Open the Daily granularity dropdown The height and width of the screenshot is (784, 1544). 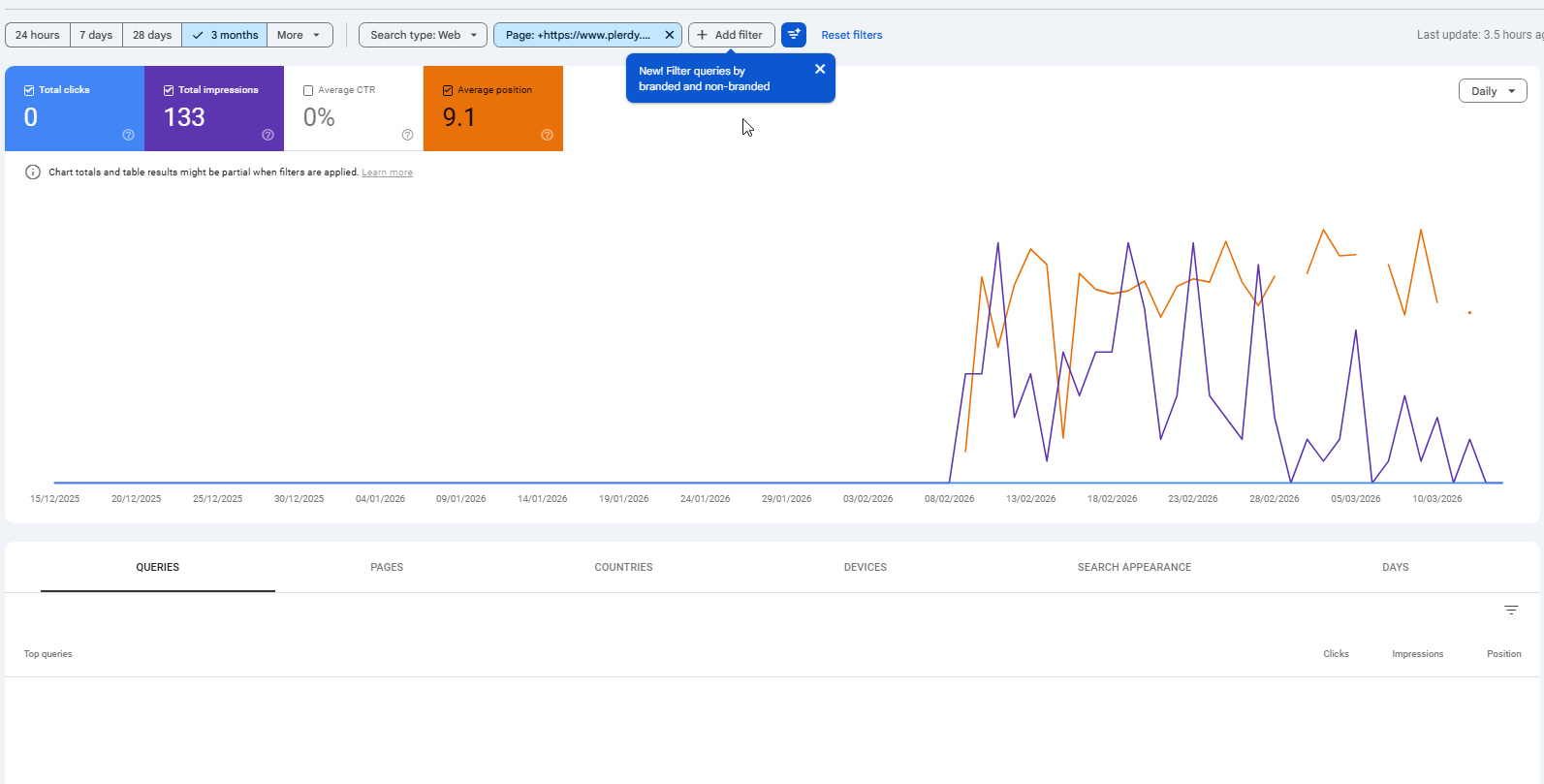(x=1492, y=91)
